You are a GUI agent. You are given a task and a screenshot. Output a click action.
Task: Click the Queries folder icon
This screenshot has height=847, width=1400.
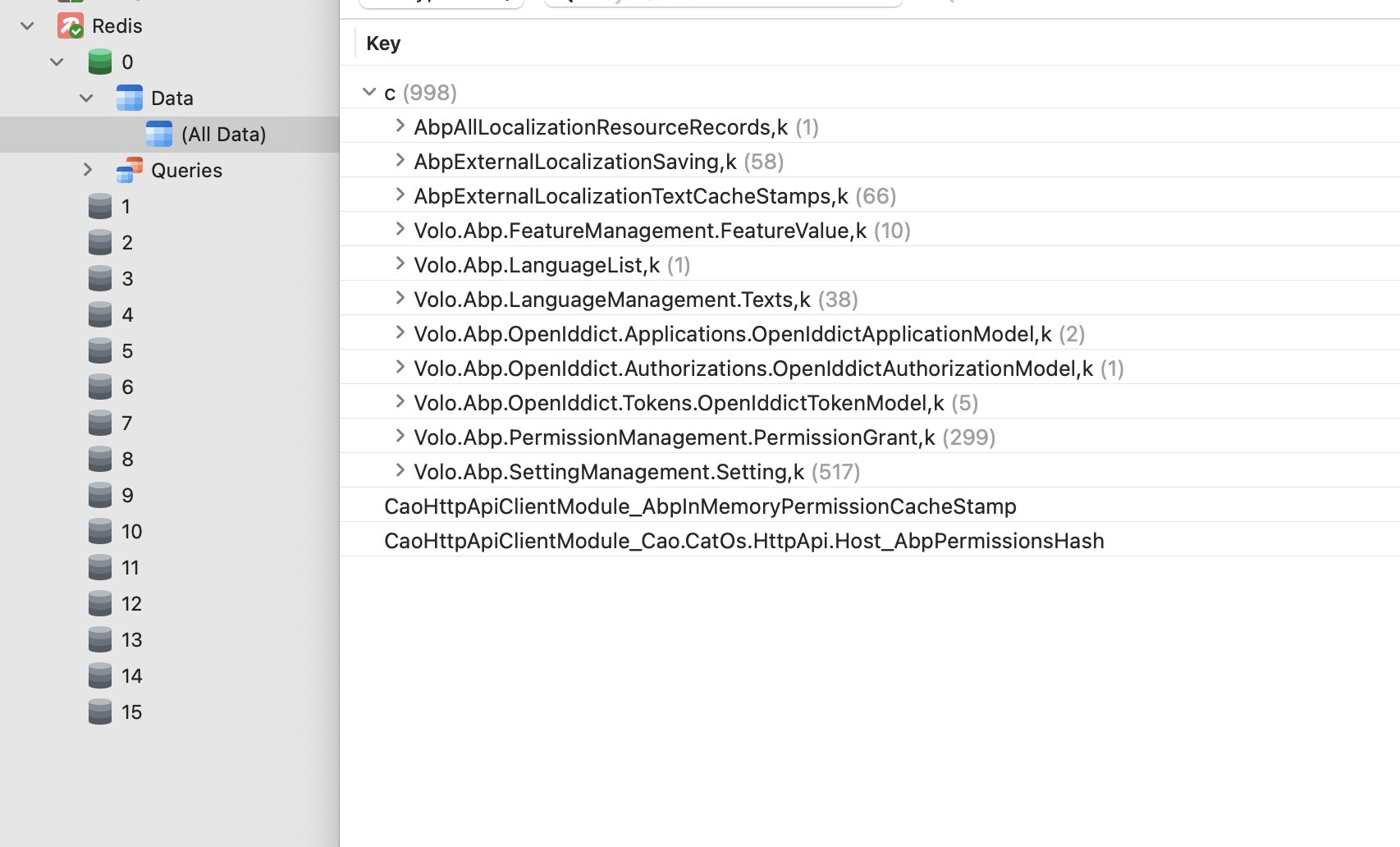(129, 170)
